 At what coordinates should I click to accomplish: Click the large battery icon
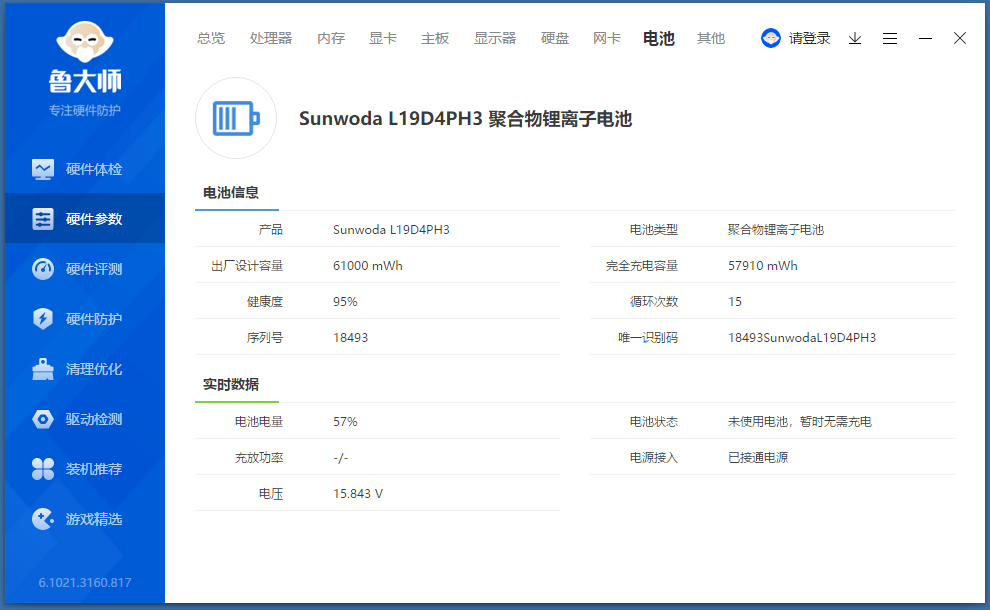[x=236, y=118]
